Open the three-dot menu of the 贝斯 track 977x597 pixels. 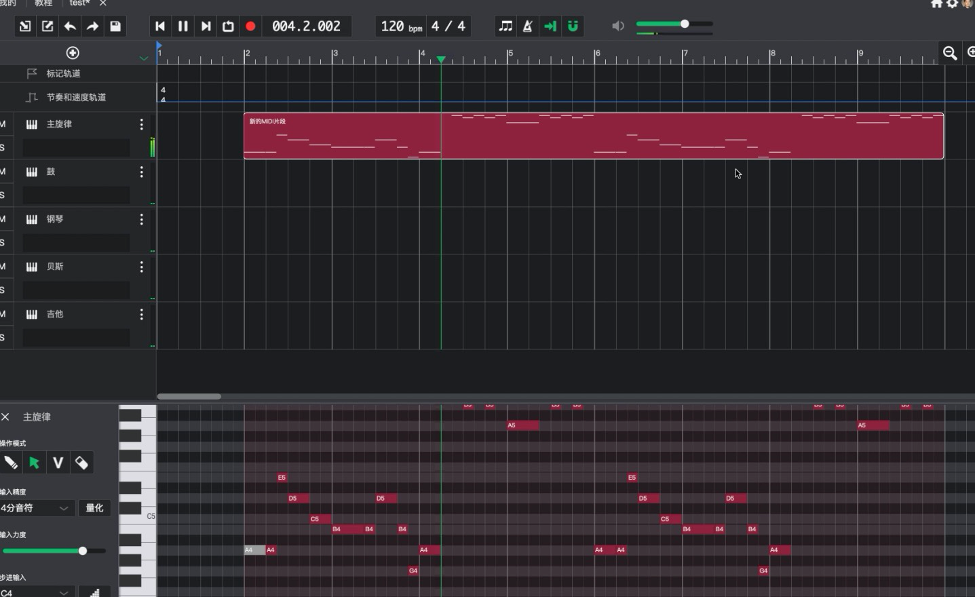click(x=141, y=267)
